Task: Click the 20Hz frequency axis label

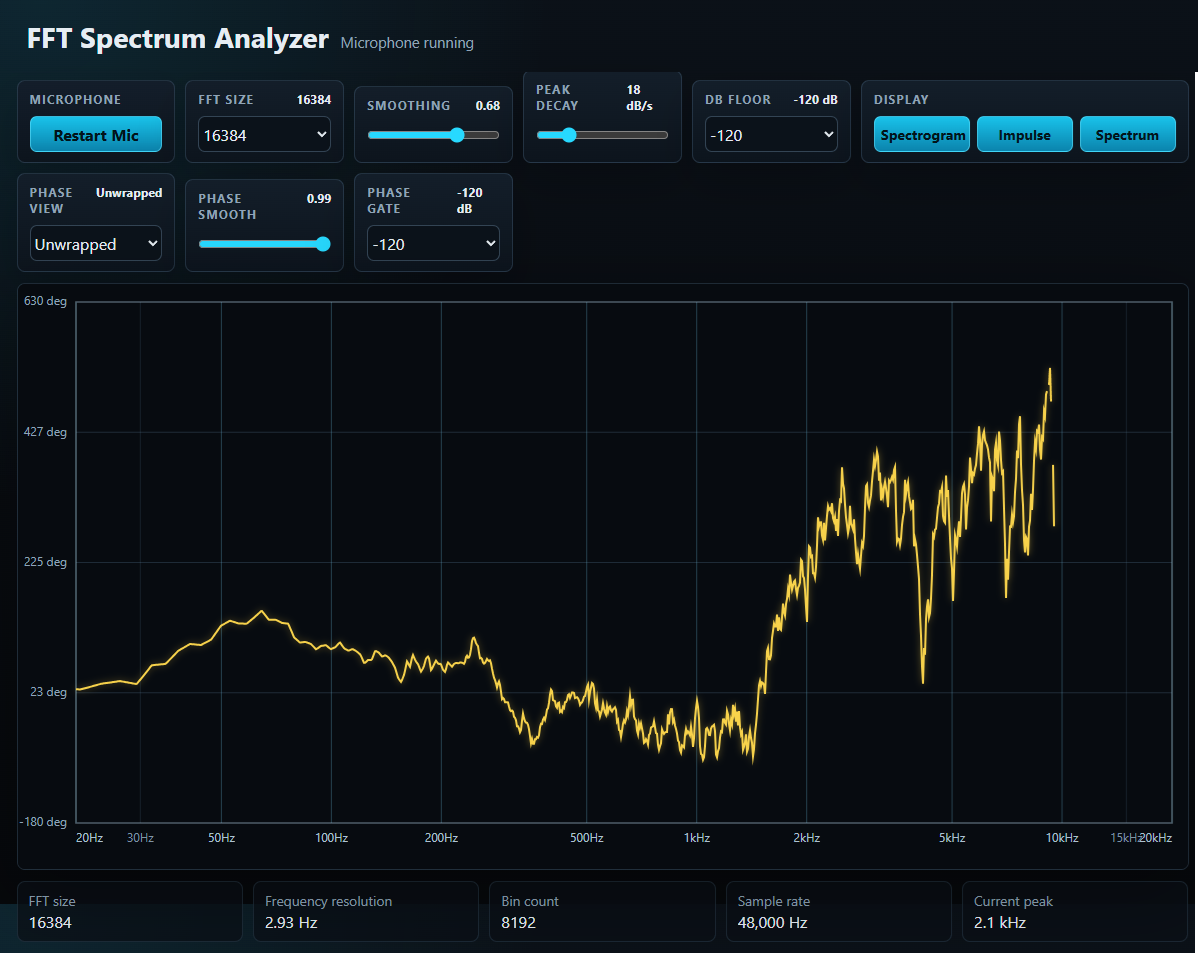Action: coord(89,838)
